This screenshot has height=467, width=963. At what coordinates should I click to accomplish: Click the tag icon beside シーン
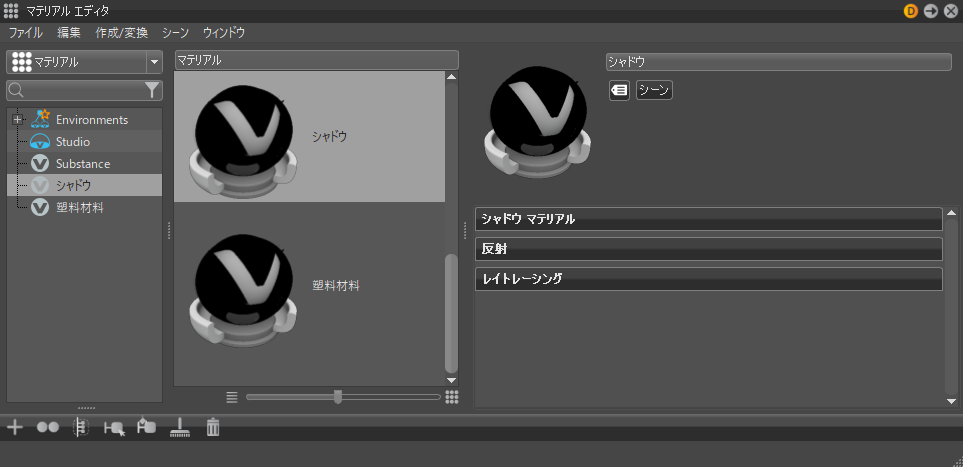619,90
